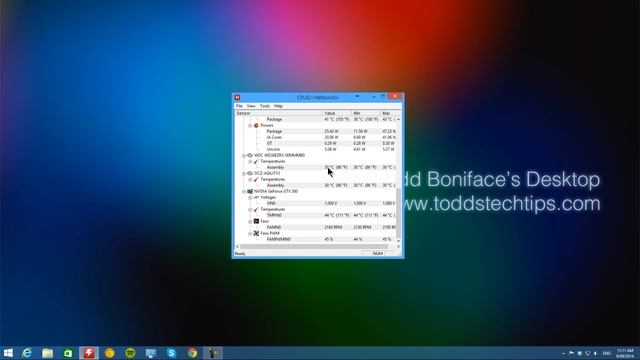Click the Fans icon
Screen dimensions: 640x360
(256, 221)
